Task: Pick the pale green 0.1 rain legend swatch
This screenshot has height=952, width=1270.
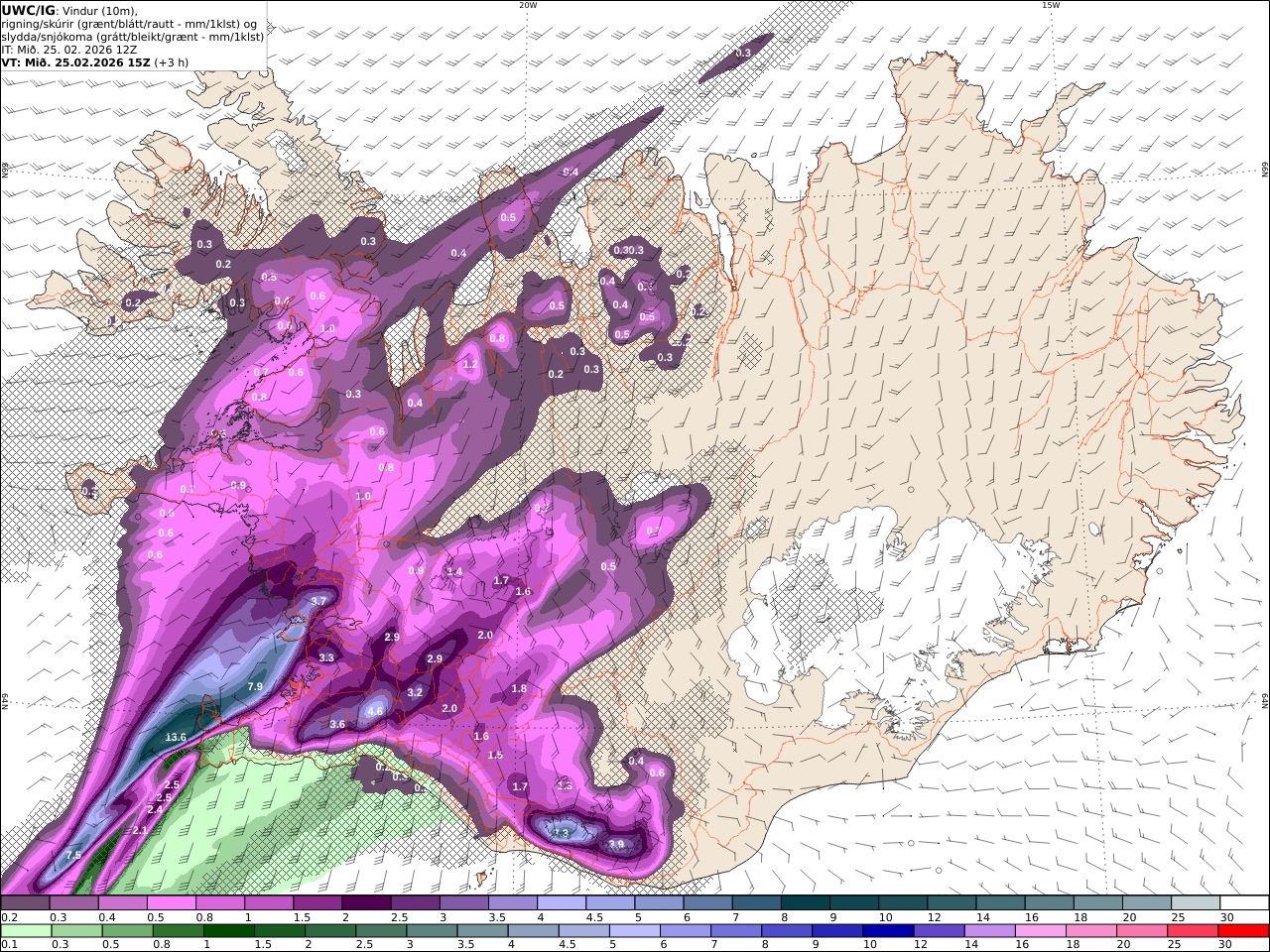Action: (x=27, y=931)
